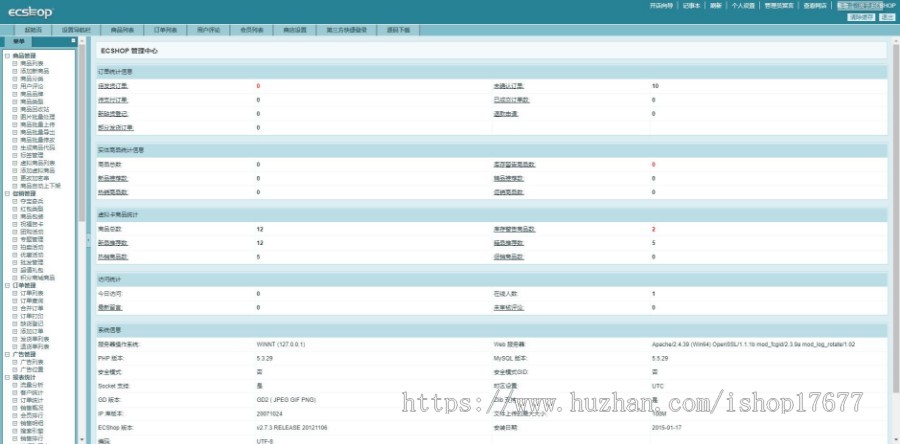Image resolution: width=900 pixels, height=444 pixels.
Task: Click the 未审核评论 link
Action: [x=509, y=307]
